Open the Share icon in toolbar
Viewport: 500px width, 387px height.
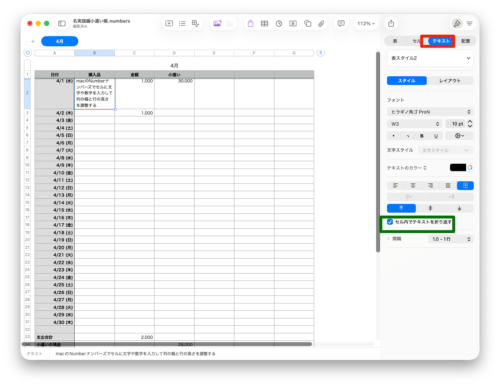(391, 23)
